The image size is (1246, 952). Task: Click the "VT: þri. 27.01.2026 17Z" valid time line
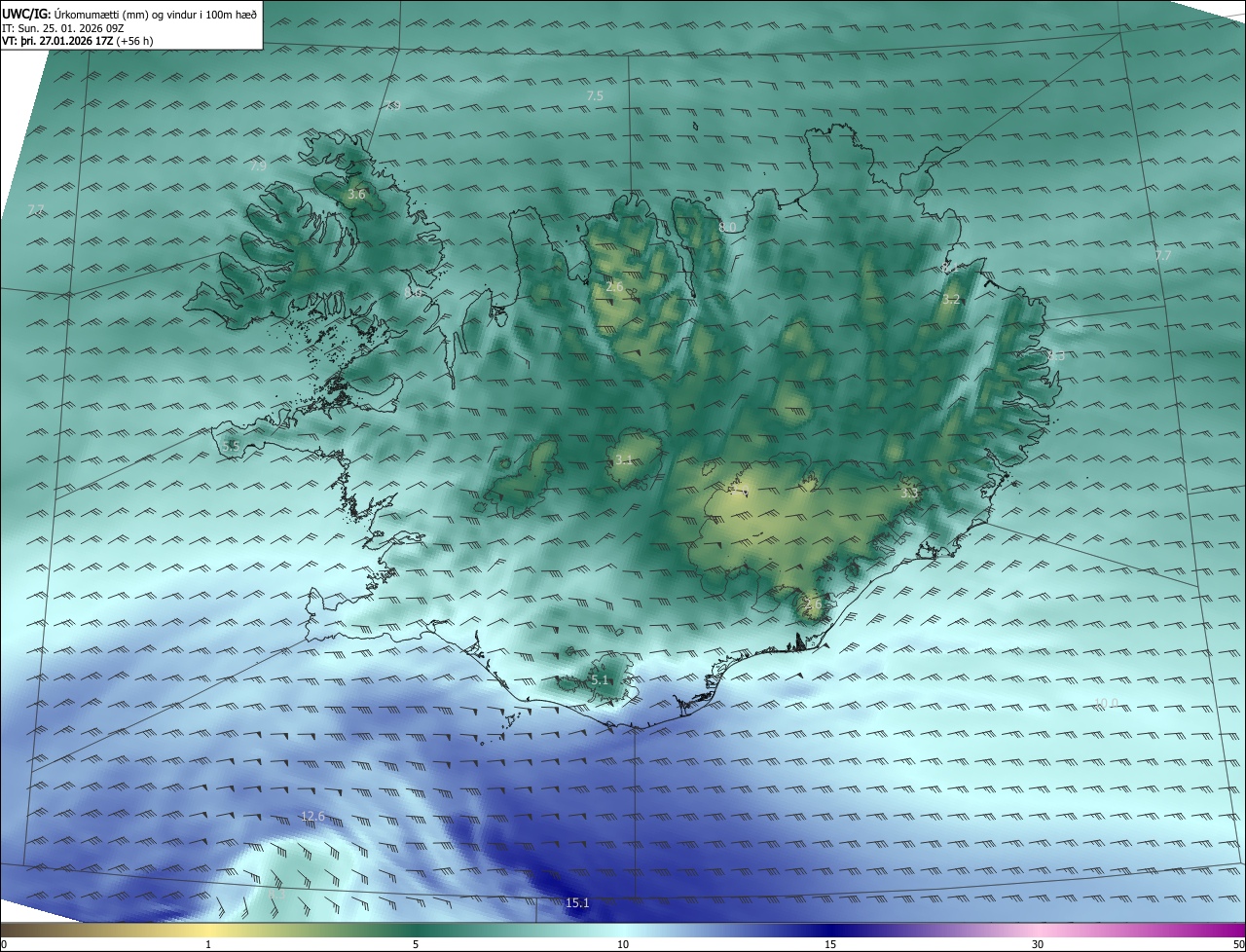pos(57,41)
